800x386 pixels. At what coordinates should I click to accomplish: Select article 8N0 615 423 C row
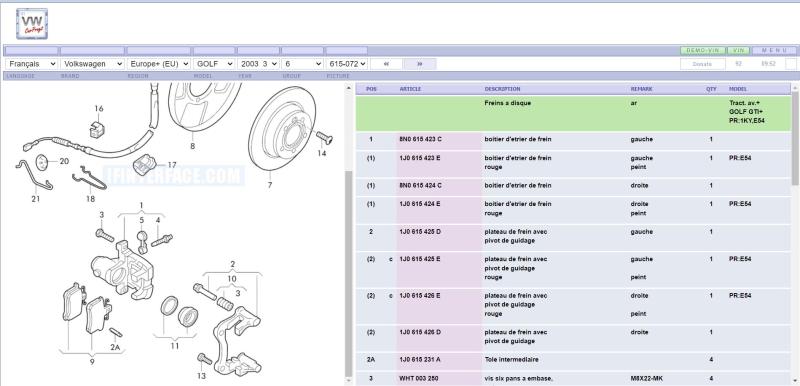pos(573,139)
